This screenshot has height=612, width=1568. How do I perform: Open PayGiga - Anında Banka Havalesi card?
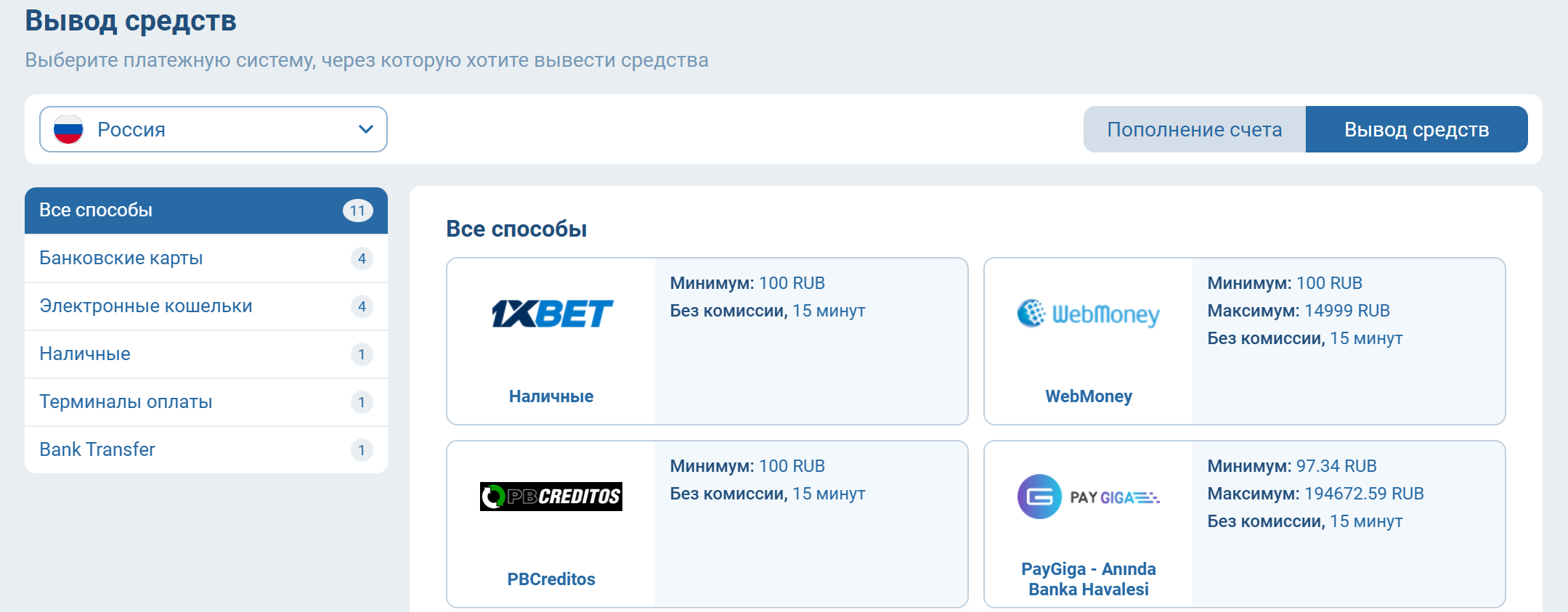pyautogui.click(x=1243, y=523)
